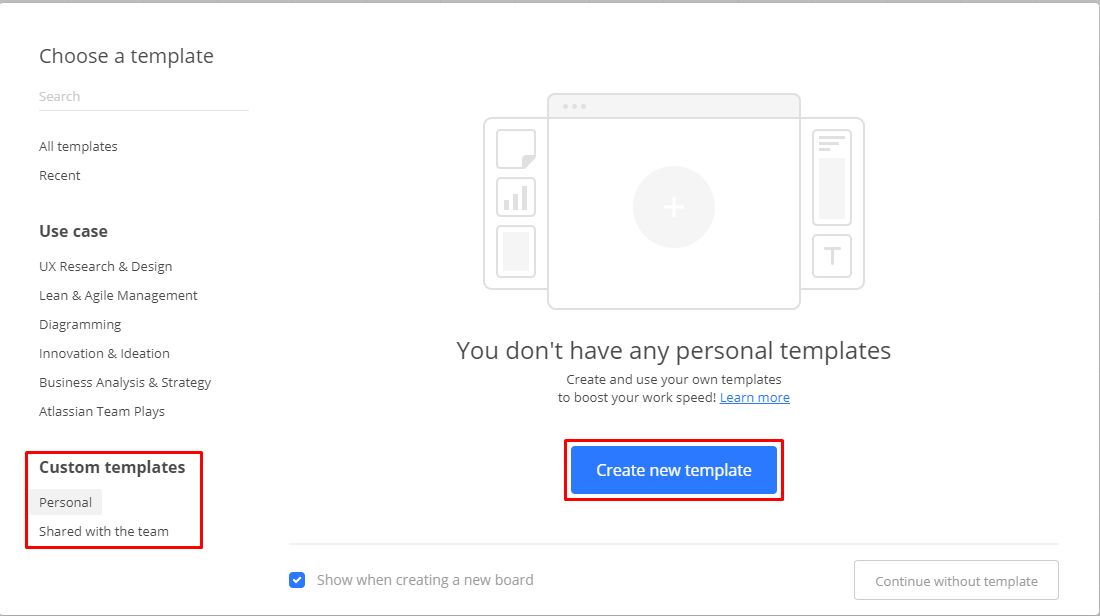Open Innovation & Ideation category

[x=104, y=353]
